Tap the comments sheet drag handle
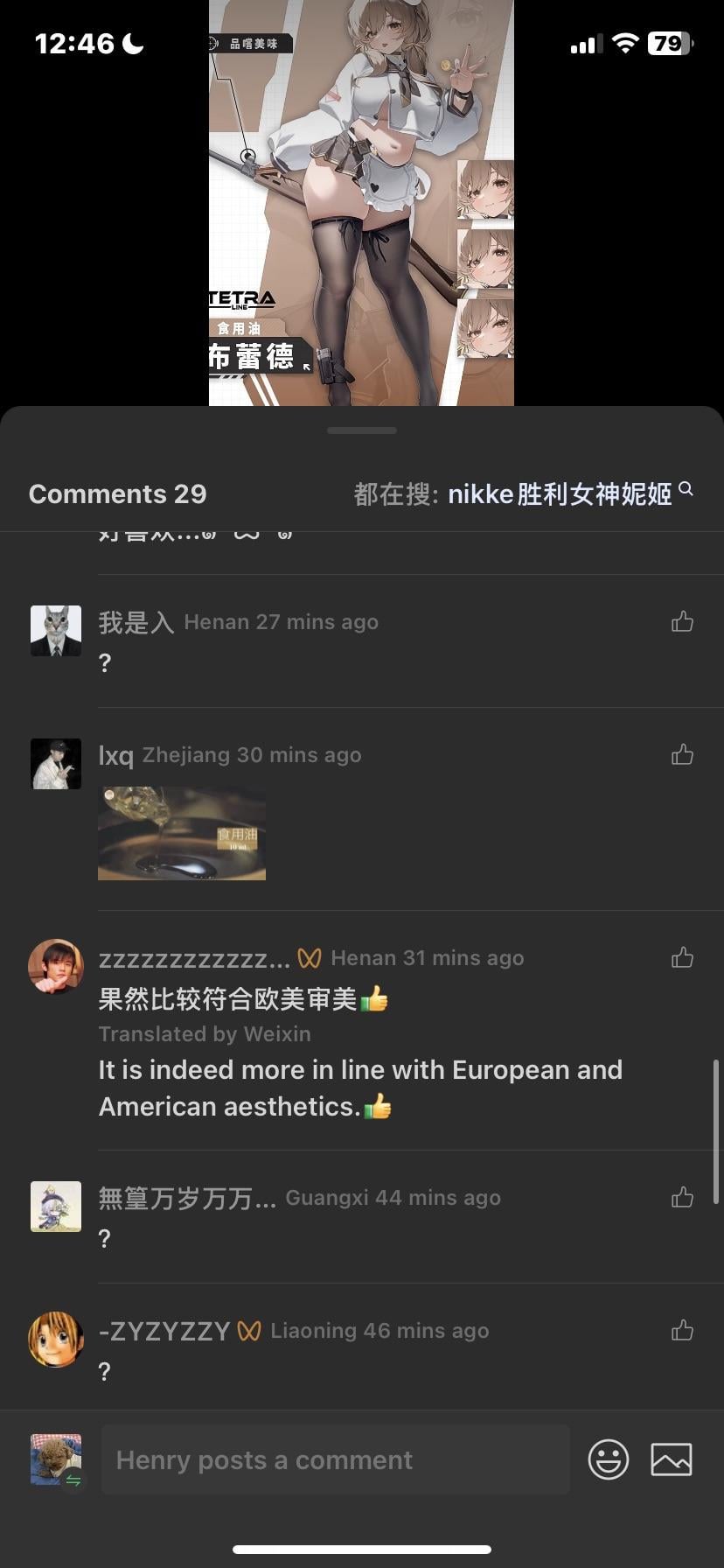 click(362, 430)
